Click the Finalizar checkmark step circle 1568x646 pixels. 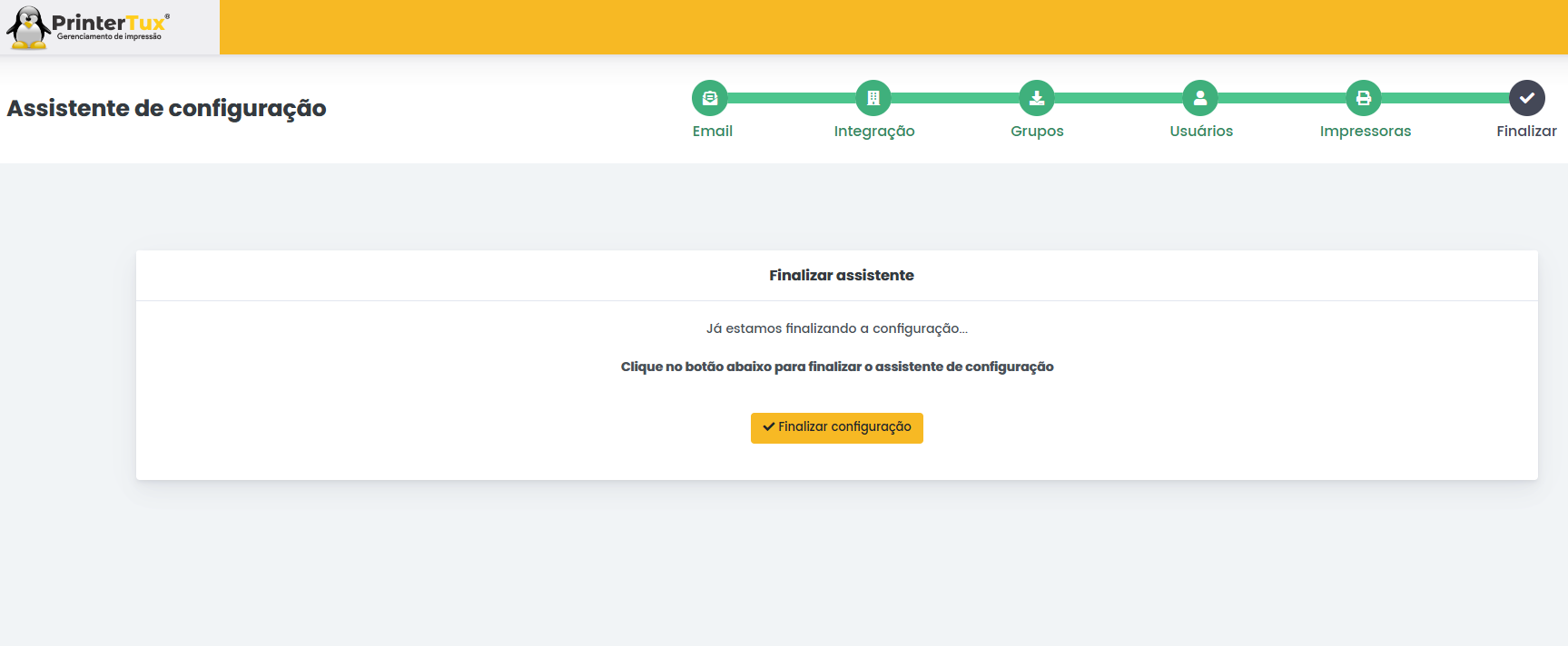tap(1527, 98)
